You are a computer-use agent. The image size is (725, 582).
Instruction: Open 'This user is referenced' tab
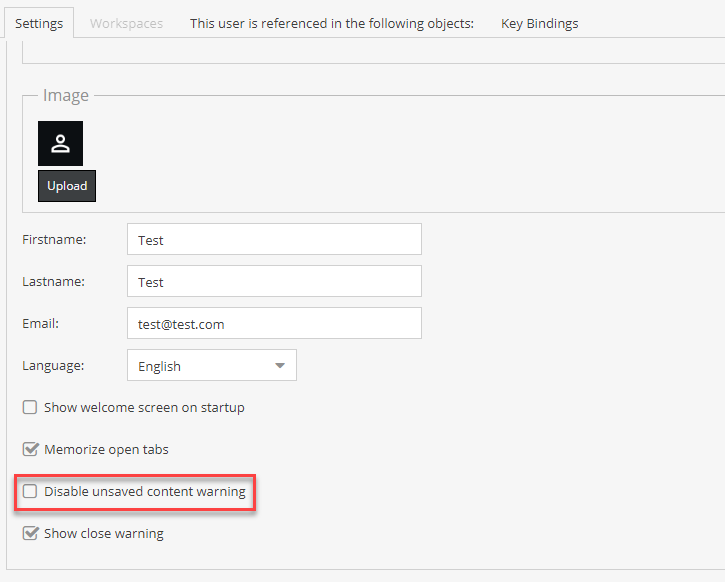(332, 23)
